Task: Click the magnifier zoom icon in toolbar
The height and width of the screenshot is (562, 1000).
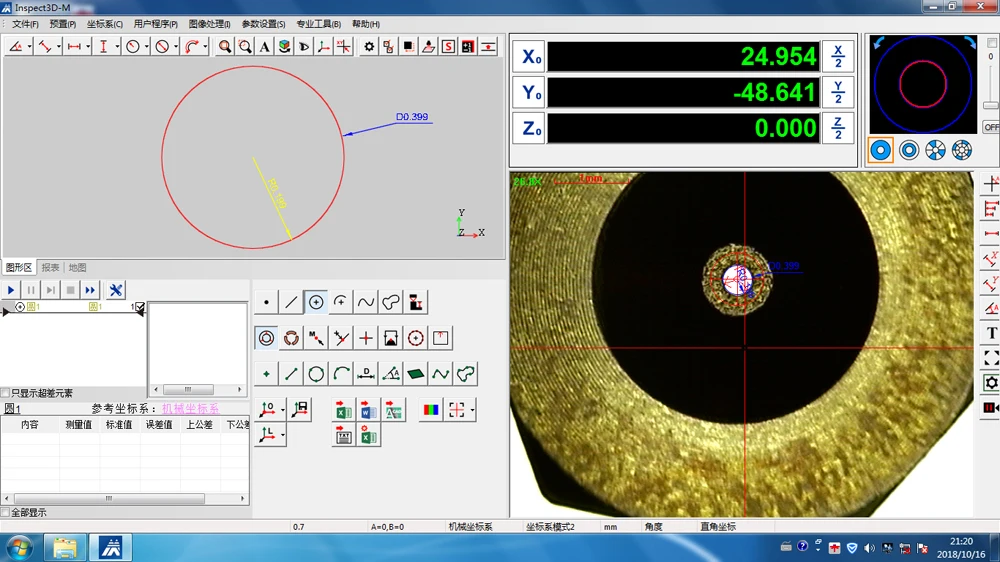Action: point(225,46)
